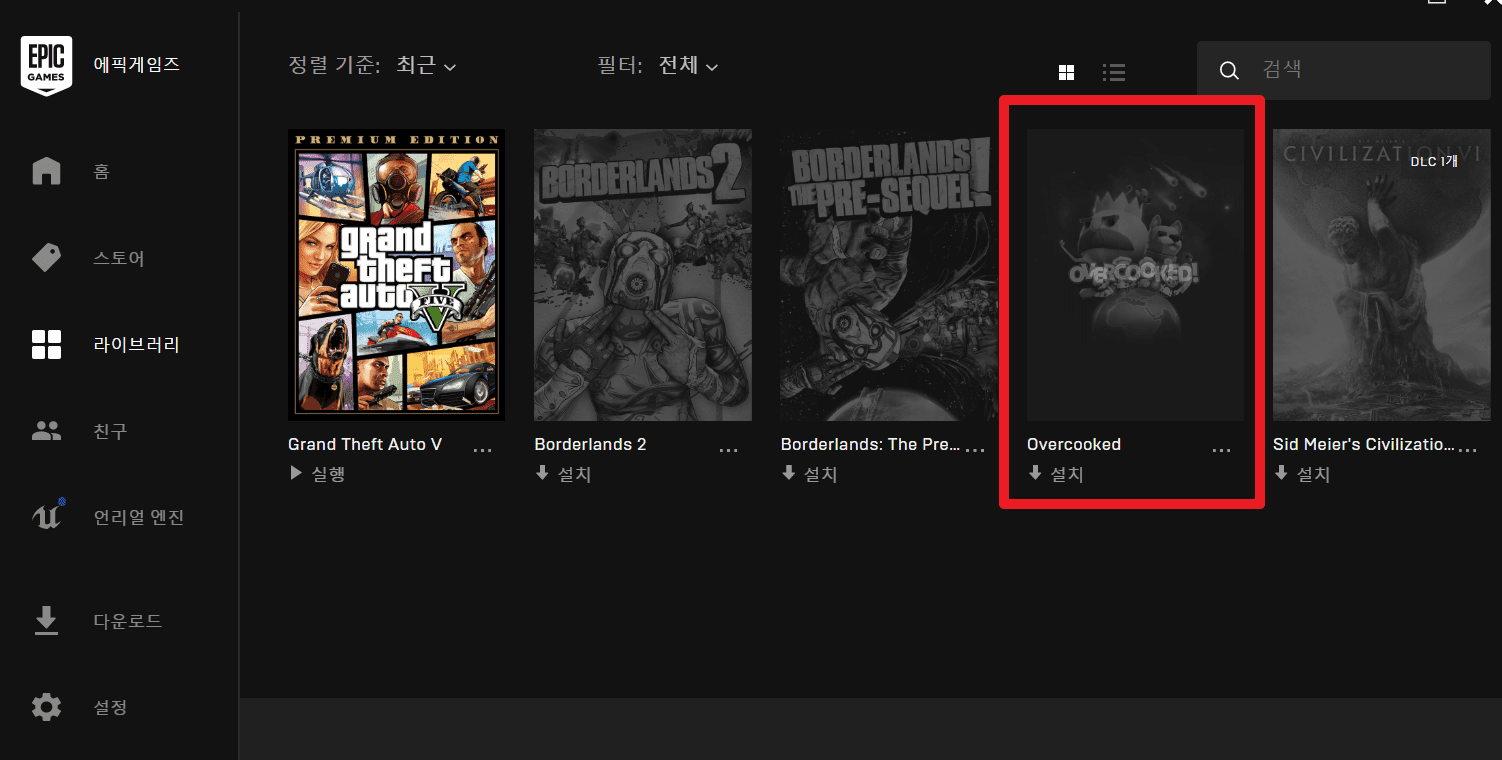
Task: Open the 설정 gear icon
Action: (46, 707)
